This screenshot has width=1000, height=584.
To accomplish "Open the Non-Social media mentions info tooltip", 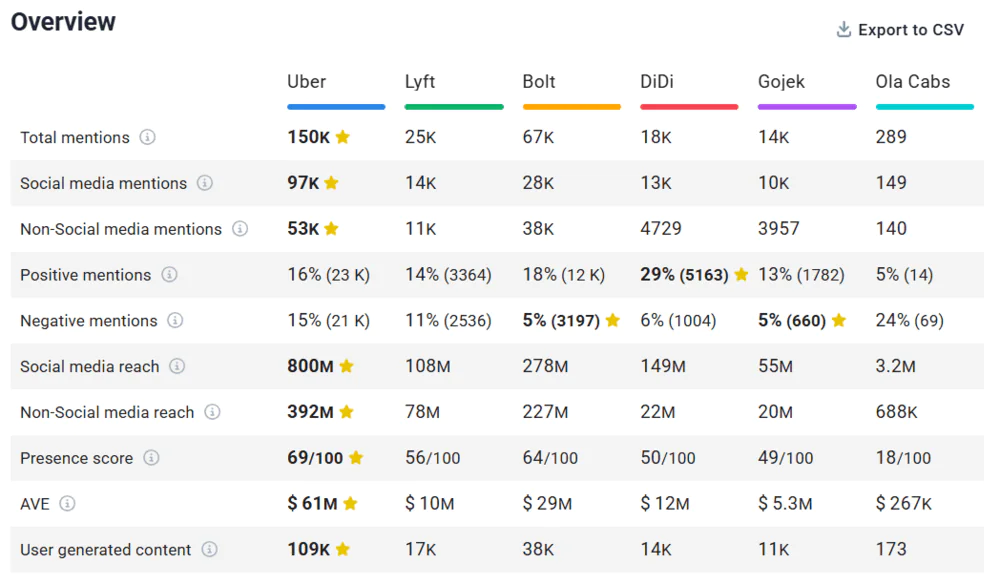I will (240, 229).
